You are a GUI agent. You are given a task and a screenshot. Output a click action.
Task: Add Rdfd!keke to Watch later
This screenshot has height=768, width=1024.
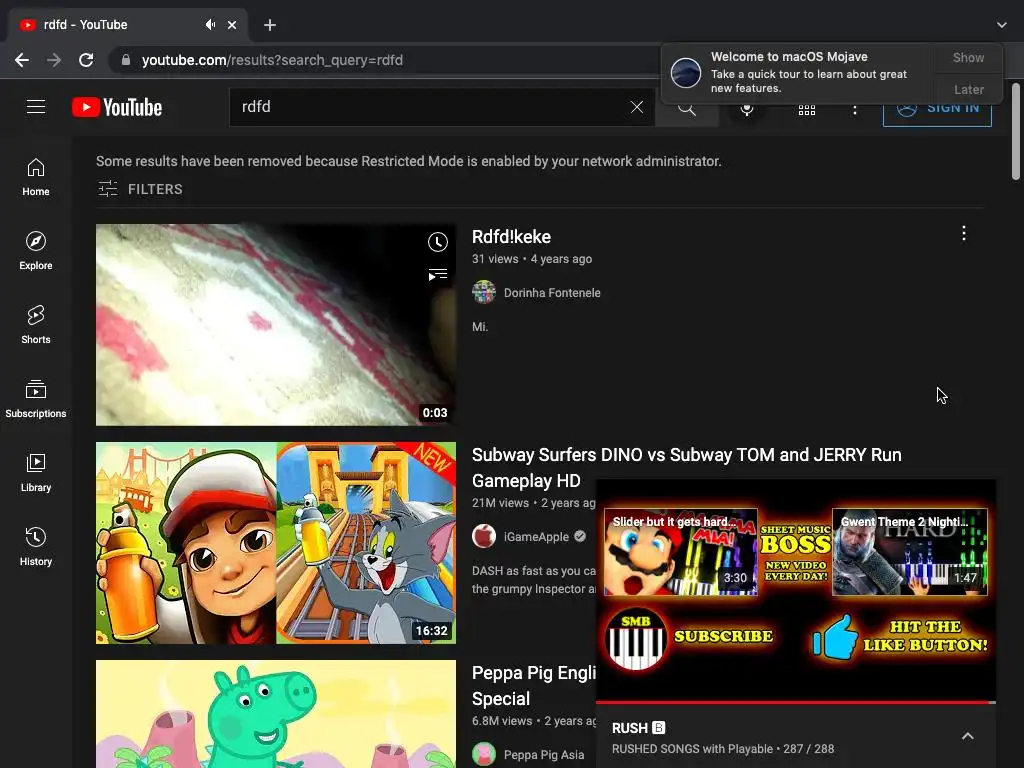438,242
